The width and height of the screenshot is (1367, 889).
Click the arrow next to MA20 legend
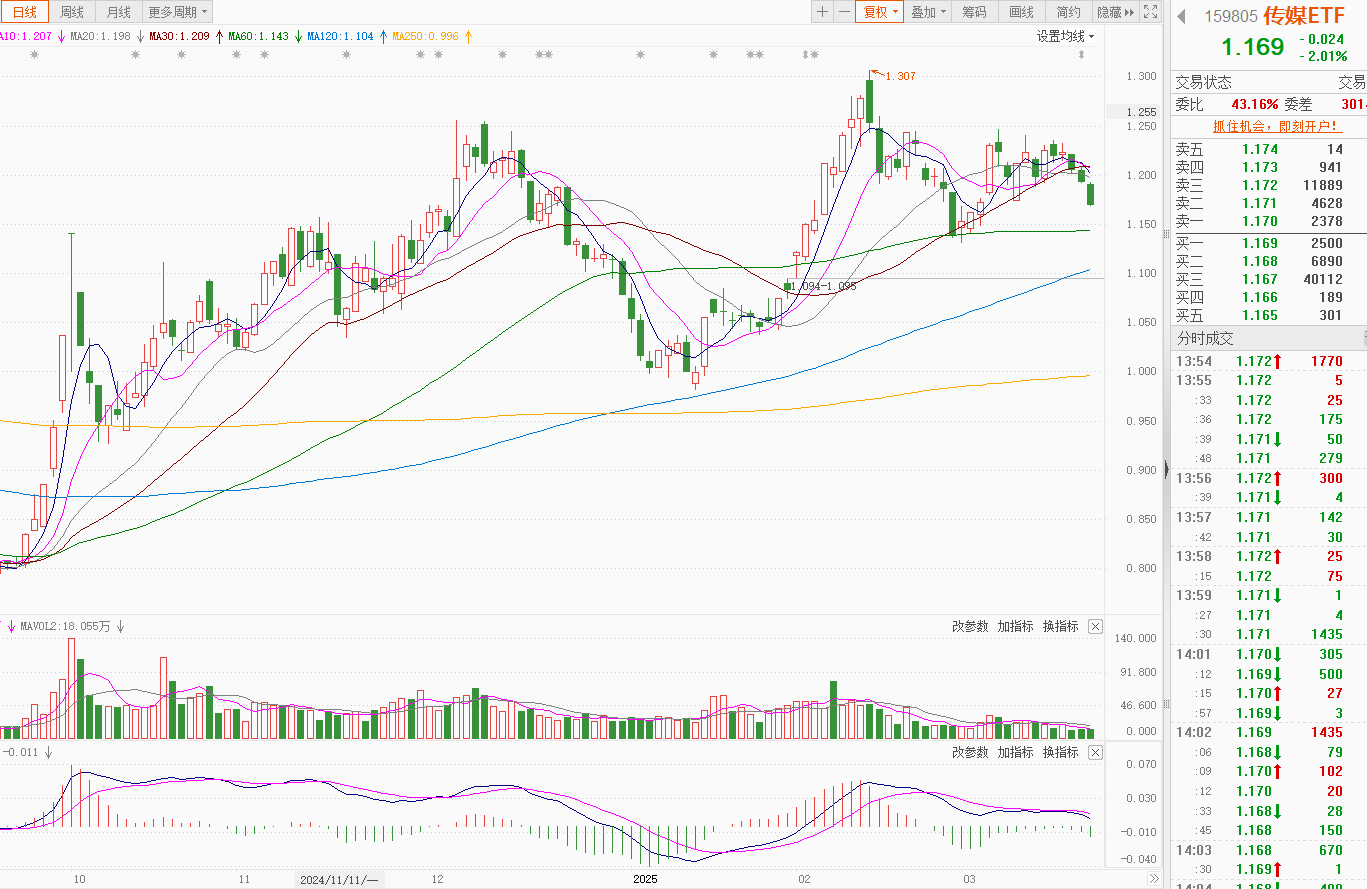pyautogui.click(x=140, y=36)
